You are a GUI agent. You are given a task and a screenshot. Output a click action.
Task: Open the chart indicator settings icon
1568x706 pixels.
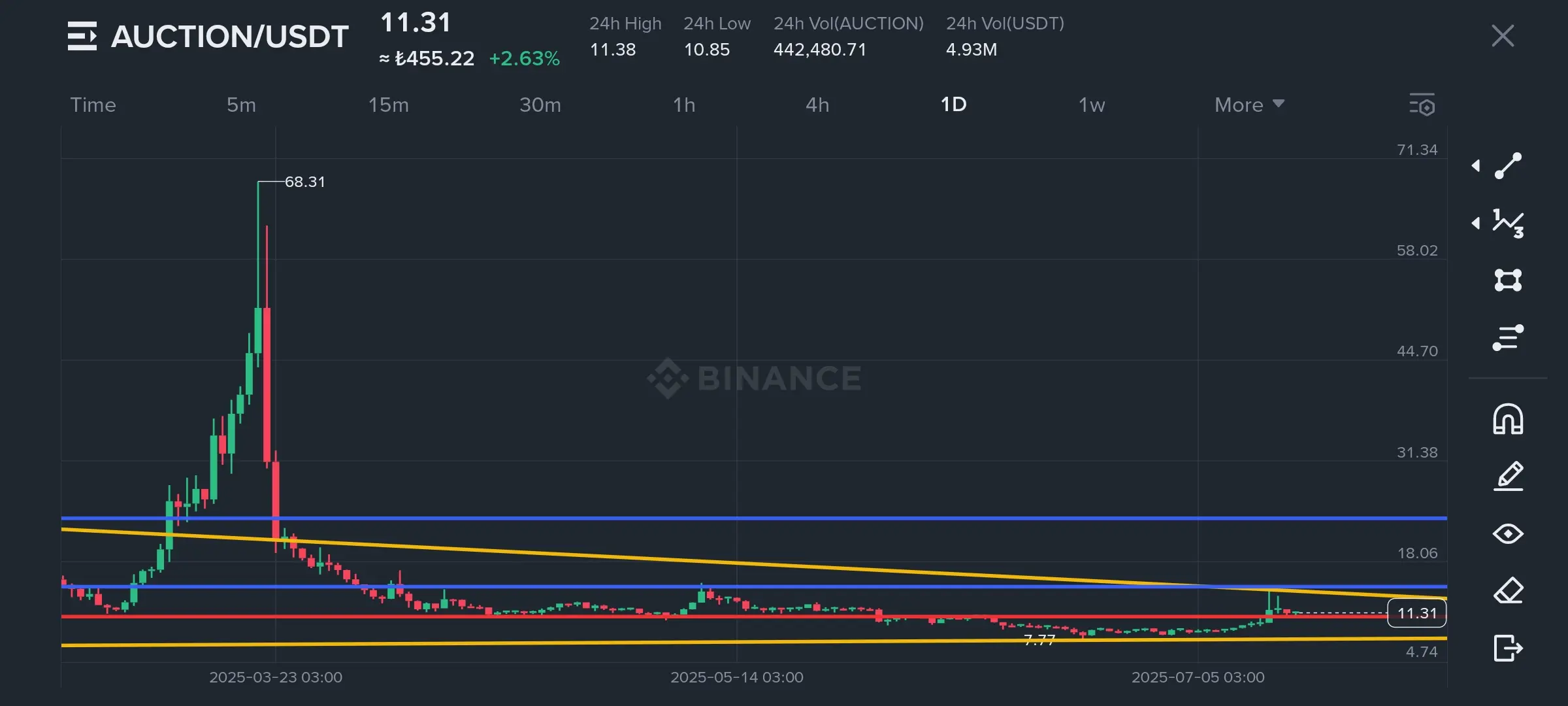click(1422, 105)
